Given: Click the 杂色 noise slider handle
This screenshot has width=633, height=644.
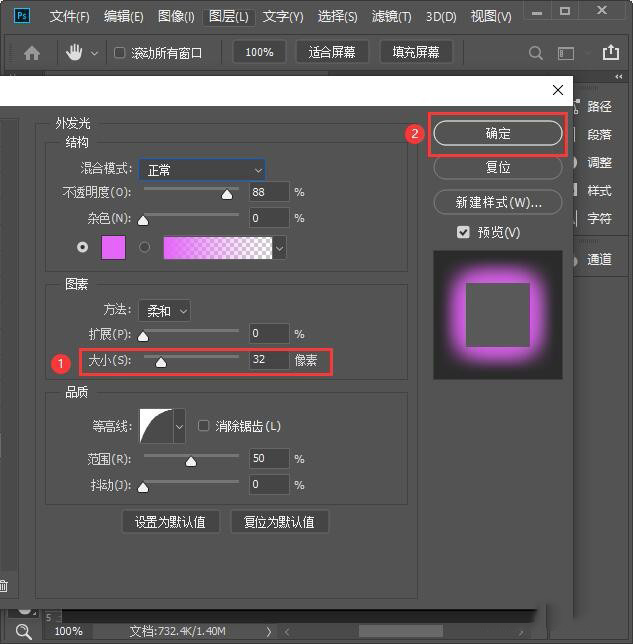Looking at the screenshot, I should click(x=143, y=221).
